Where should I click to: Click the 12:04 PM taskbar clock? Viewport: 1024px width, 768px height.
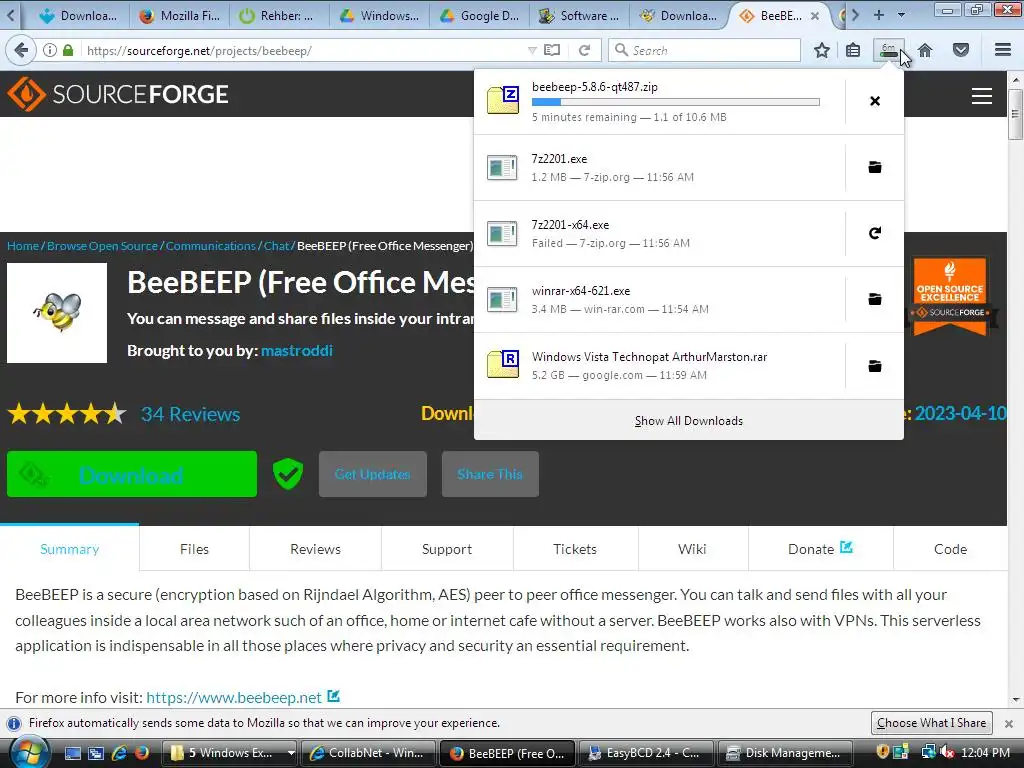click(985, 753)
